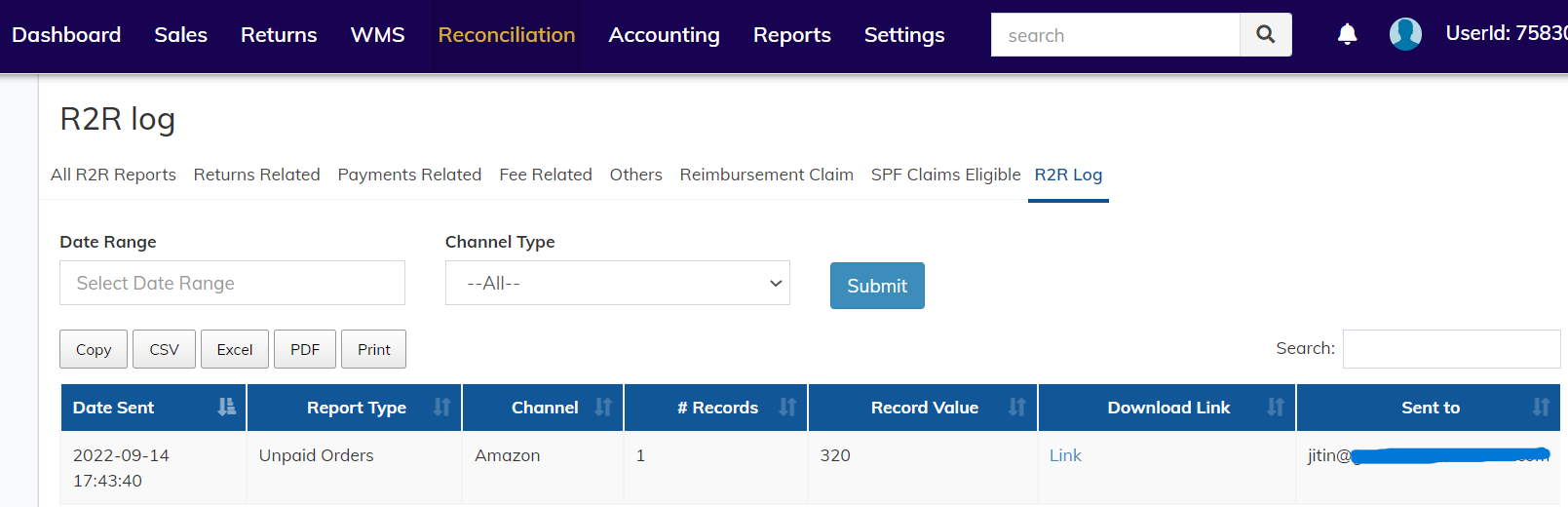Select the Amazon channel cell
Image resolution: width=1568 pixels, height=507 pixels.
tap(543, 468)
